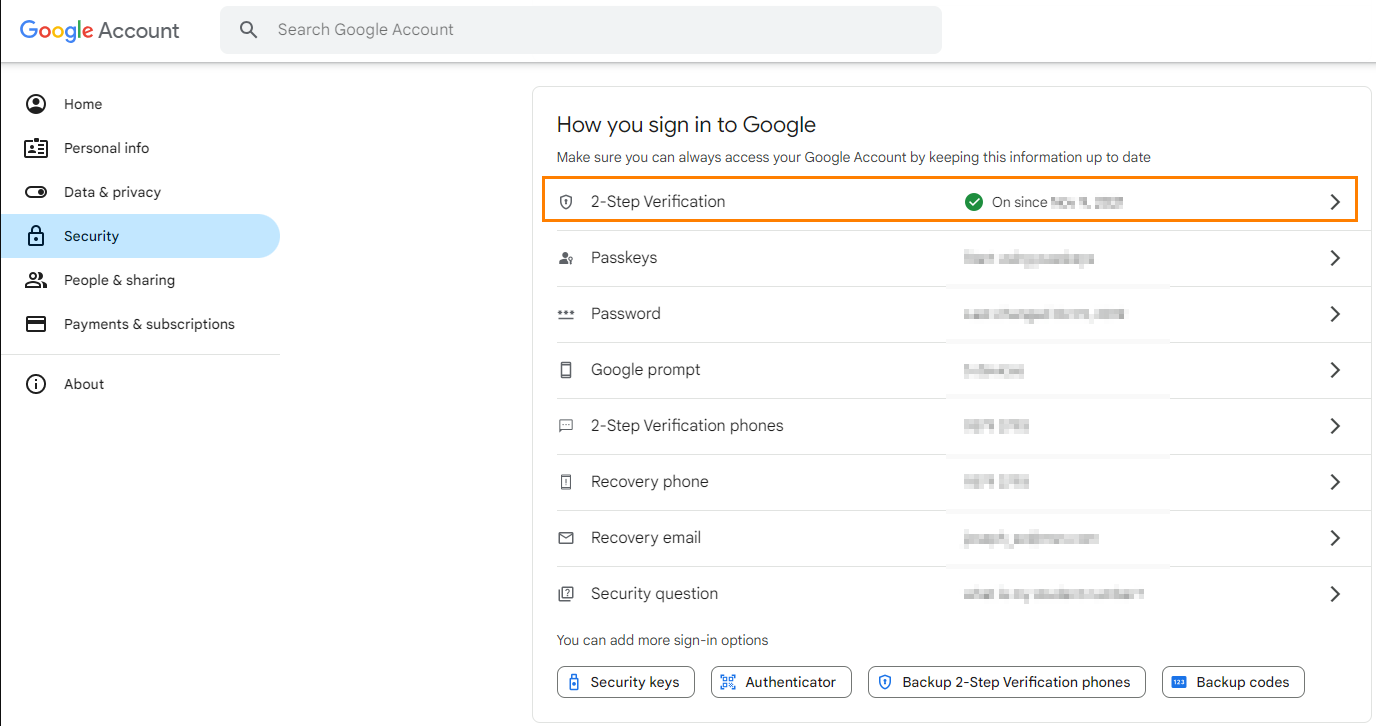1376x726 pixels.
Task: Click the 2-Step Verification phones message icon
Action: [x=566, y=426]
